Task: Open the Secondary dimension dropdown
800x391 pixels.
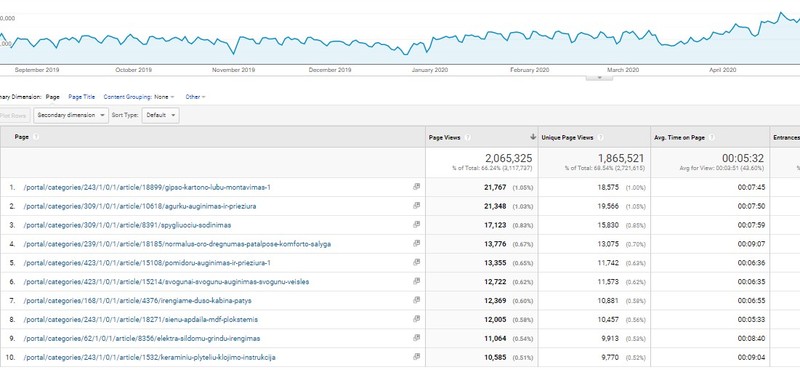Action: click(71, 115)
